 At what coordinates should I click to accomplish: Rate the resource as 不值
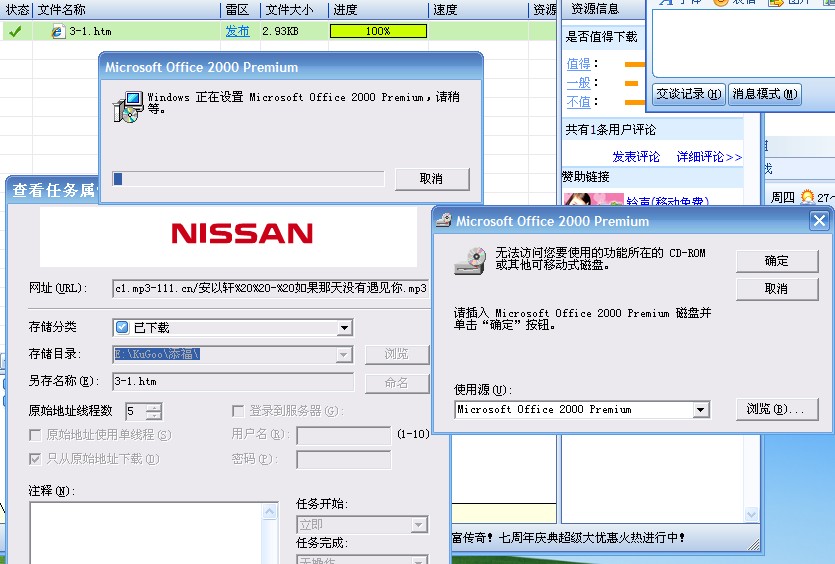(x=578, y=102)
